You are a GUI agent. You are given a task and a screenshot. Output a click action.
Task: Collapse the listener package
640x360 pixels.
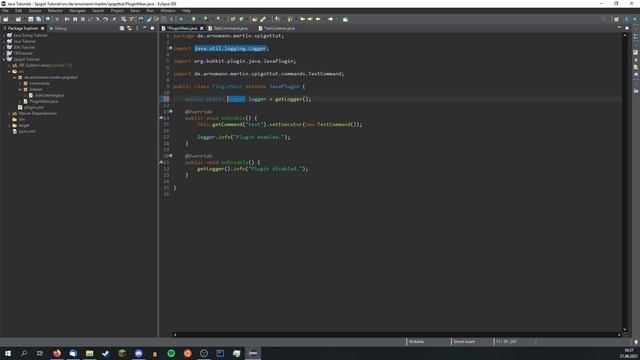coord(20,89)
